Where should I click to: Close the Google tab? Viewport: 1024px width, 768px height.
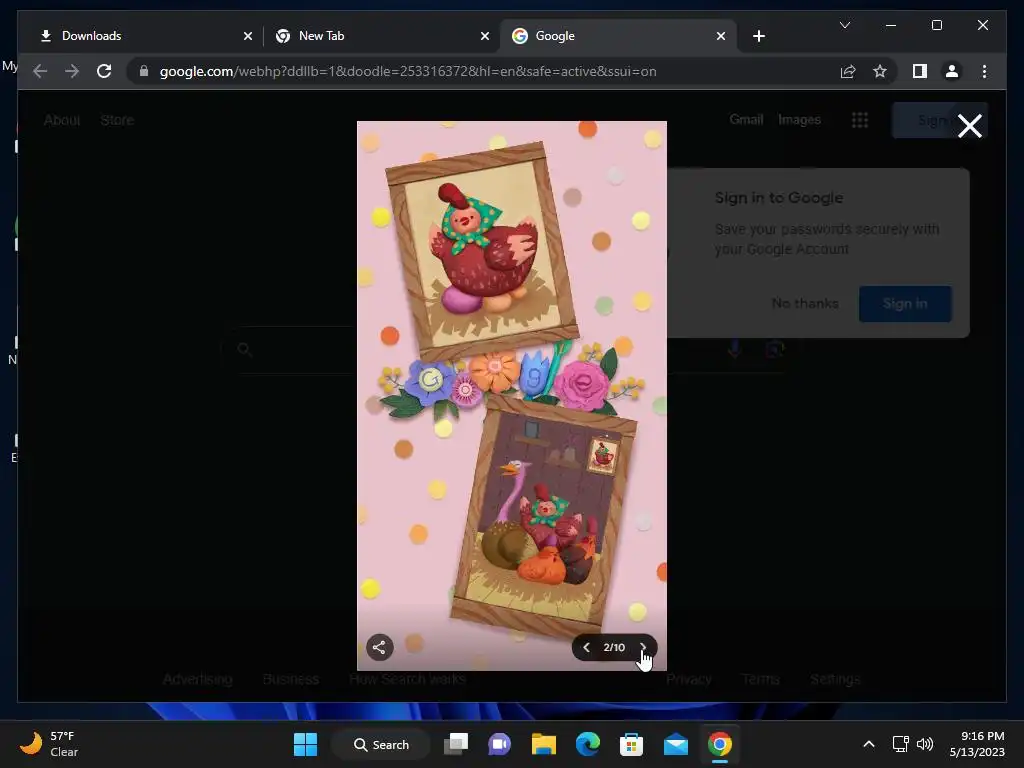coord(720,36)
